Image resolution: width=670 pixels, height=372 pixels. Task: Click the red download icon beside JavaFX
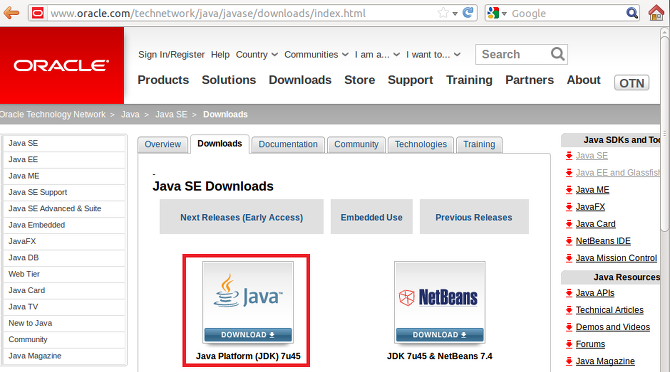coord(569,207)
